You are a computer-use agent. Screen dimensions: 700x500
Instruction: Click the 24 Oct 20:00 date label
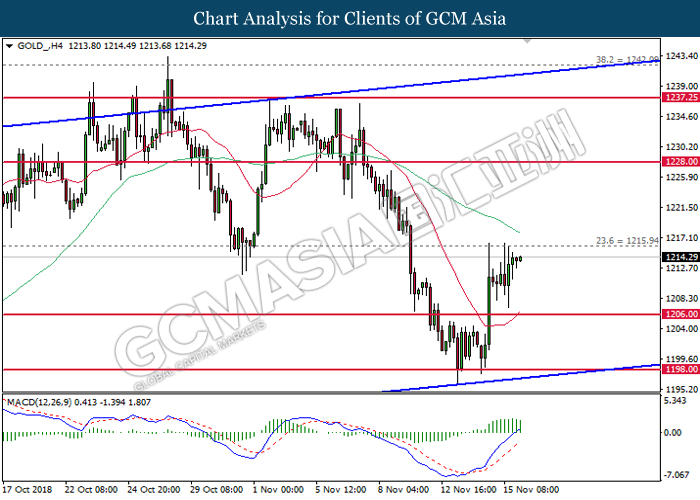point(154,489)
